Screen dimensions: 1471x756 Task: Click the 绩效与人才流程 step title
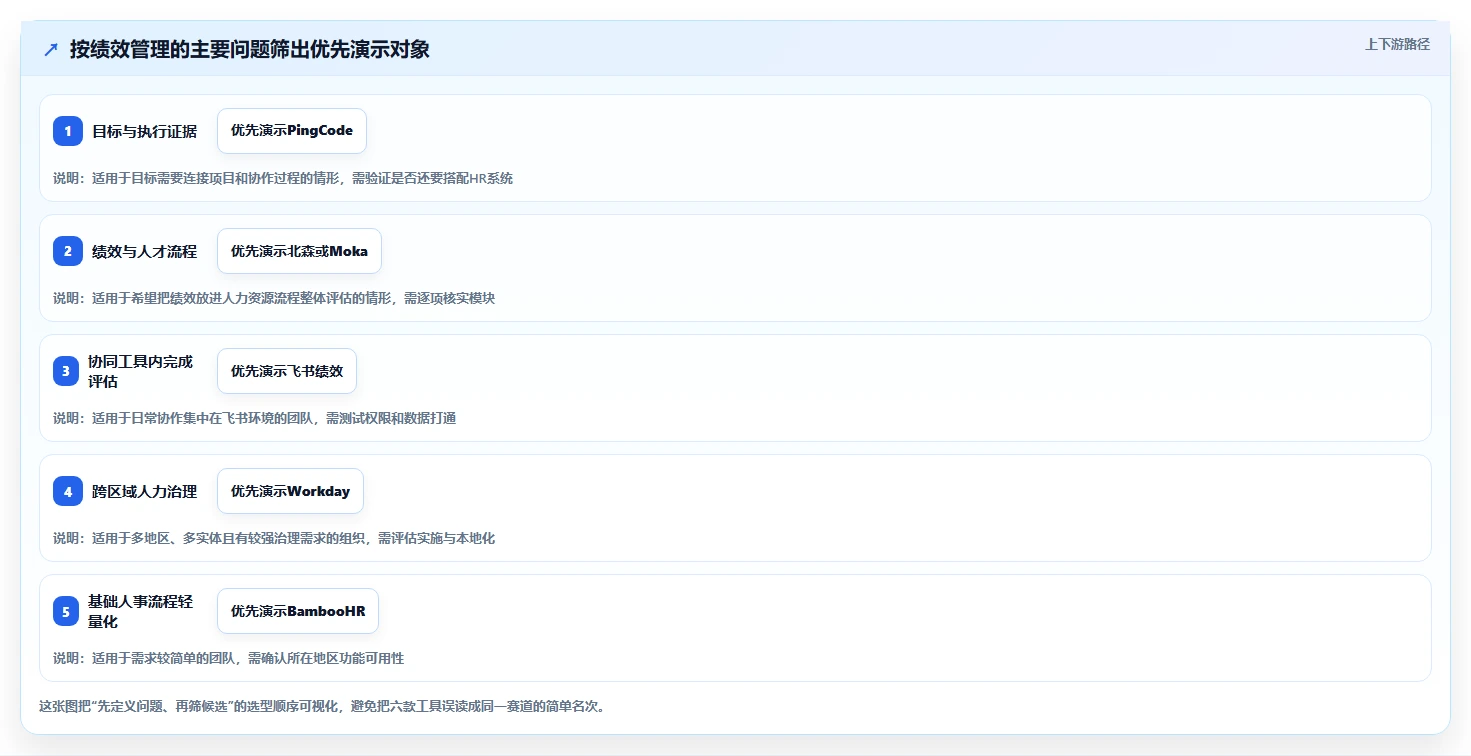tap(144, 251)
